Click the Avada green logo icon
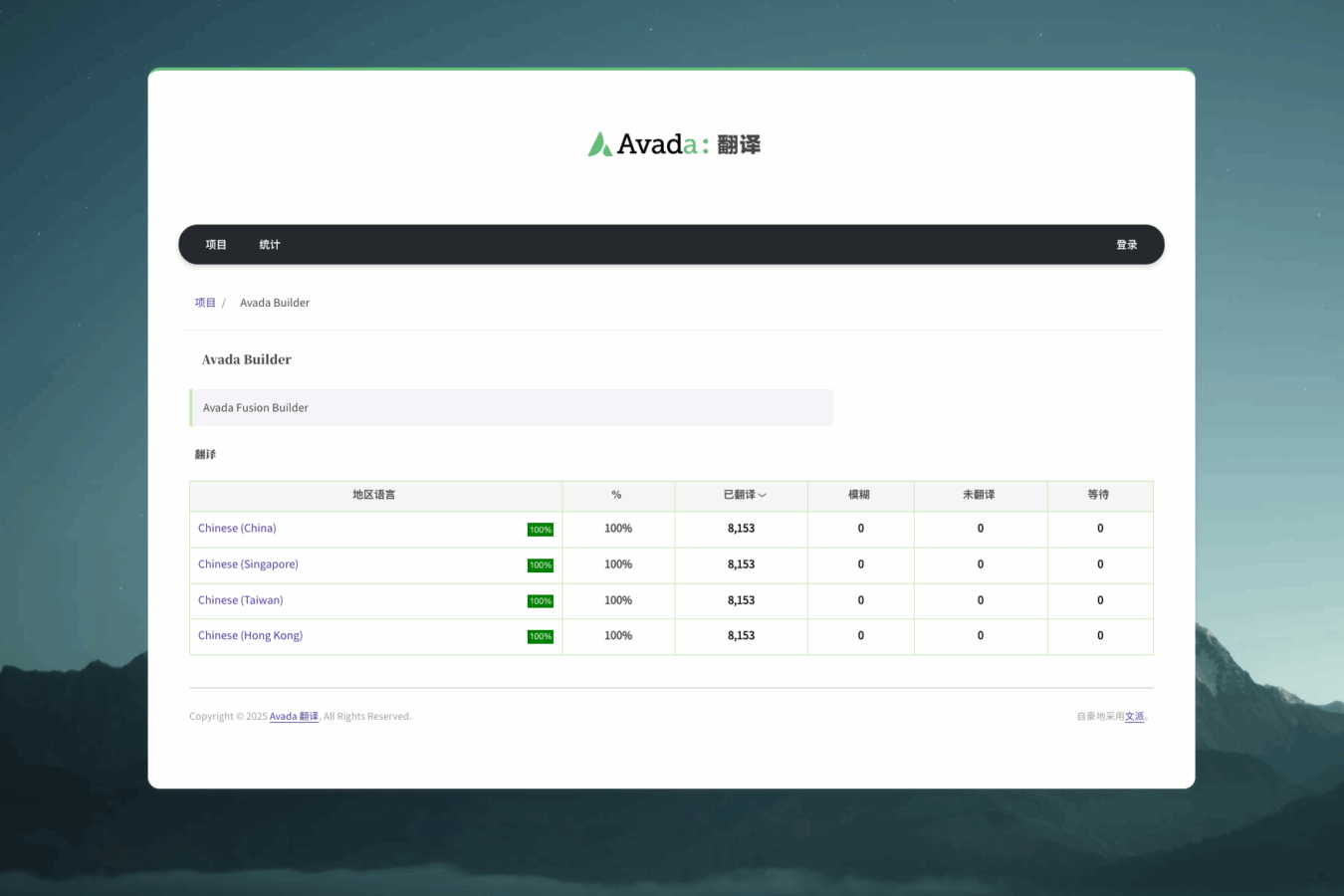Viewport: 1344px width, 896px height. click(599, 145)
